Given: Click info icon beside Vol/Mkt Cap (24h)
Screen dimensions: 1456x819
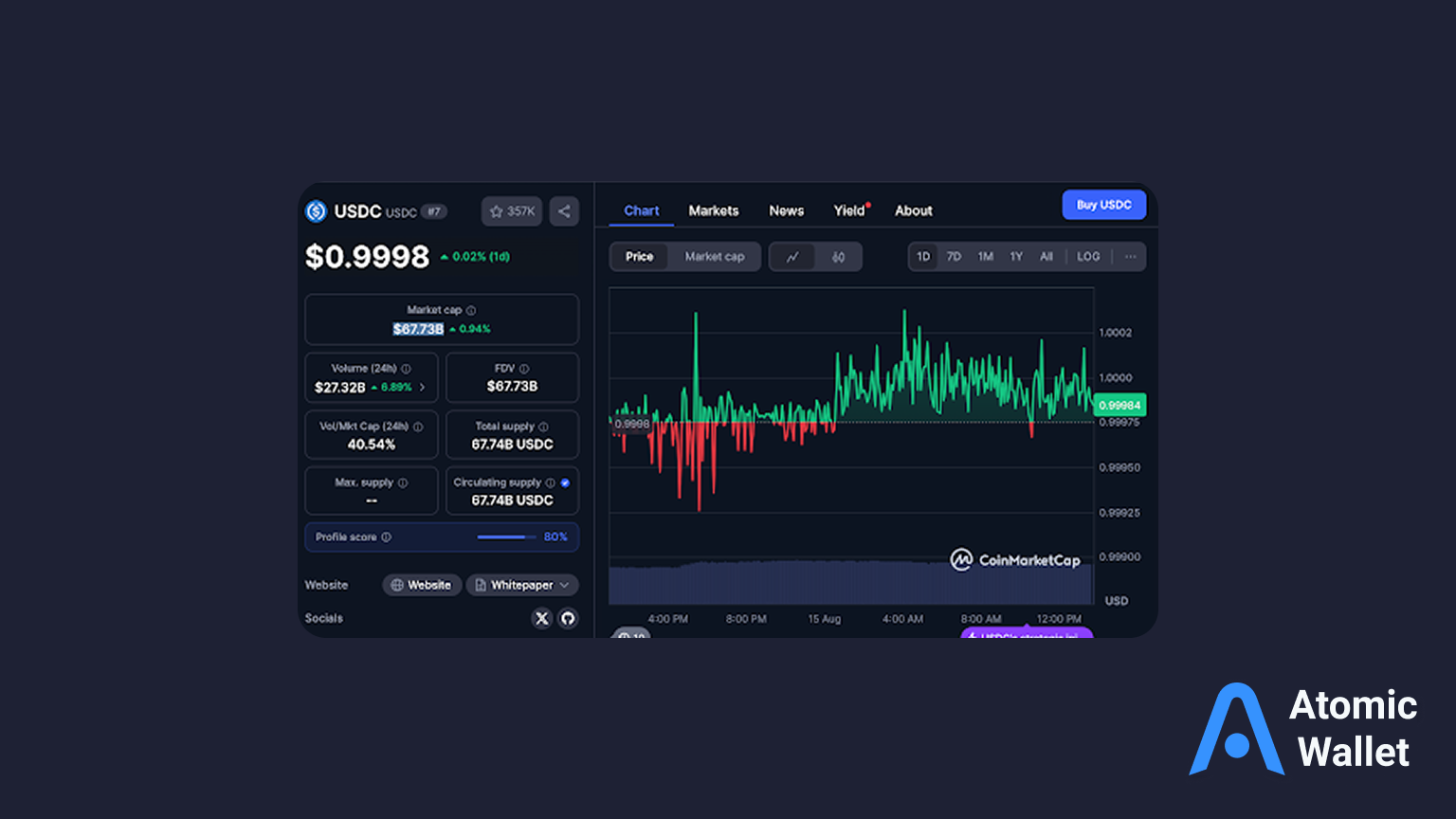Looking at the screenshot, I should click(x=418, y=427).
